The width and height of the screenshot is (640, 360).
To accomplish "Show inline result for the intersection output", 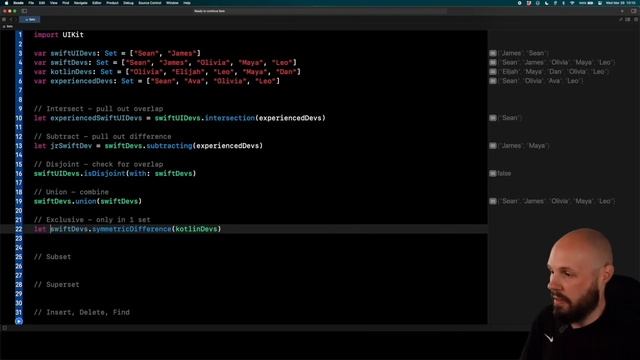I will (x=493, y=118).
